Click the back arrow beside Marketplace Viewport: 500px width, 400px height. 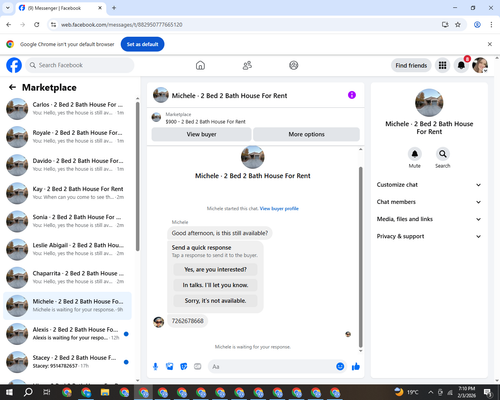12,87
